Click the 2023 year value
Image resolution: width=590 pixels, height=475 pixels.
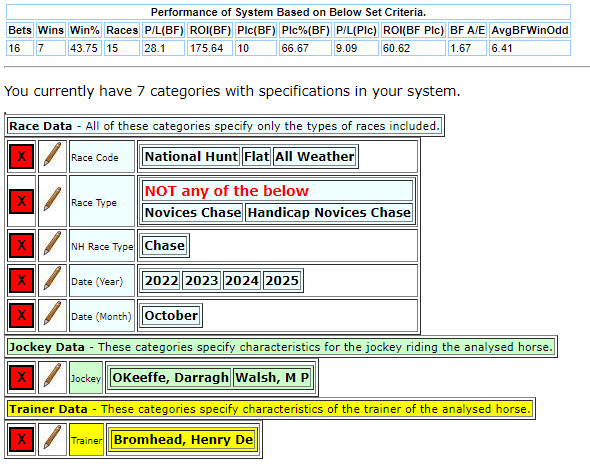[x=201, y=280]
